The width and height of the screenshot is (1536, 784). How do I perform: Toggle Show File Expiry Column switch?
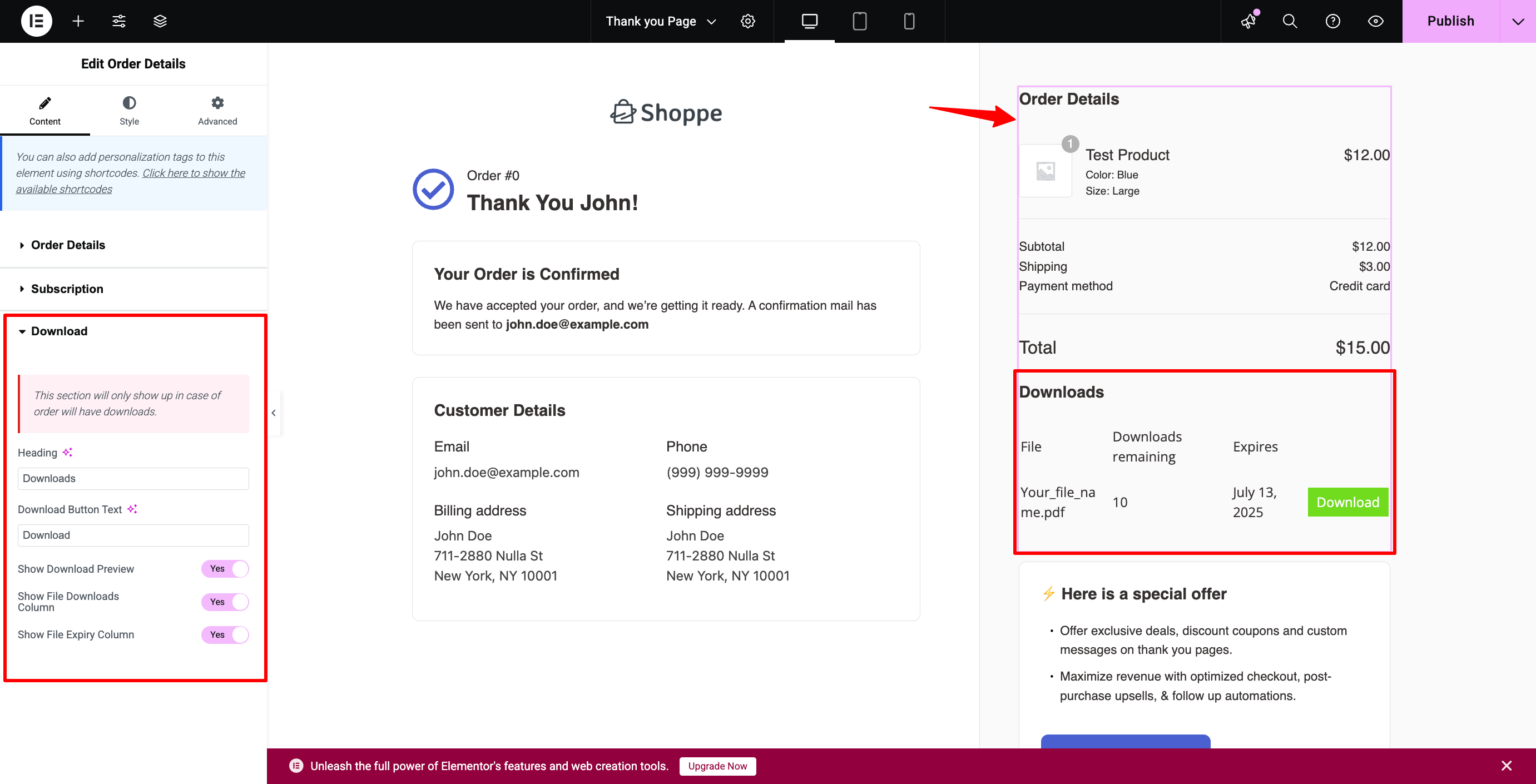click(x=225, y=635)
